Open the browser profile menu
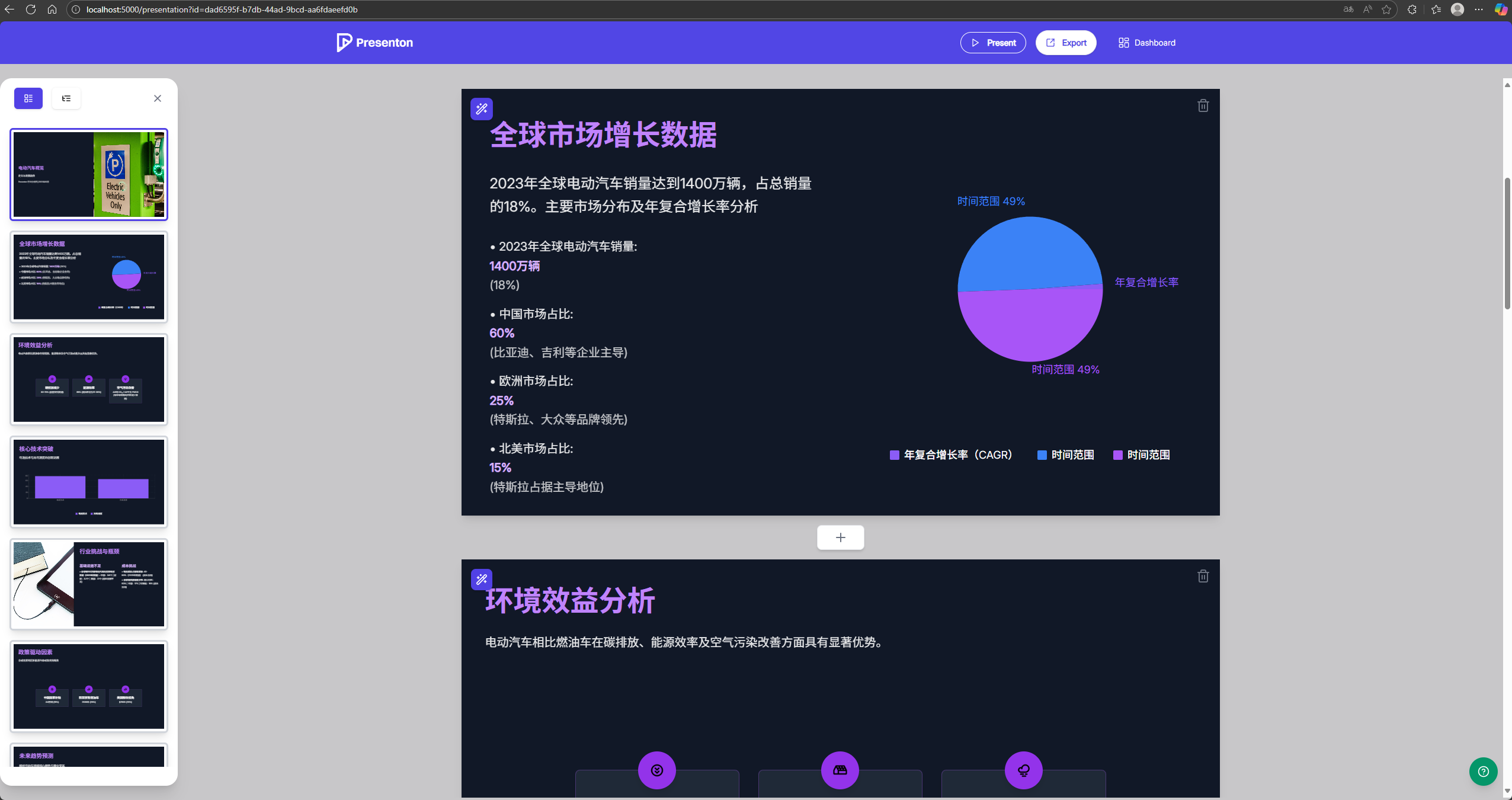Image resolution: width=1512 pixels, height=800 pixels. click(1457, 9)
